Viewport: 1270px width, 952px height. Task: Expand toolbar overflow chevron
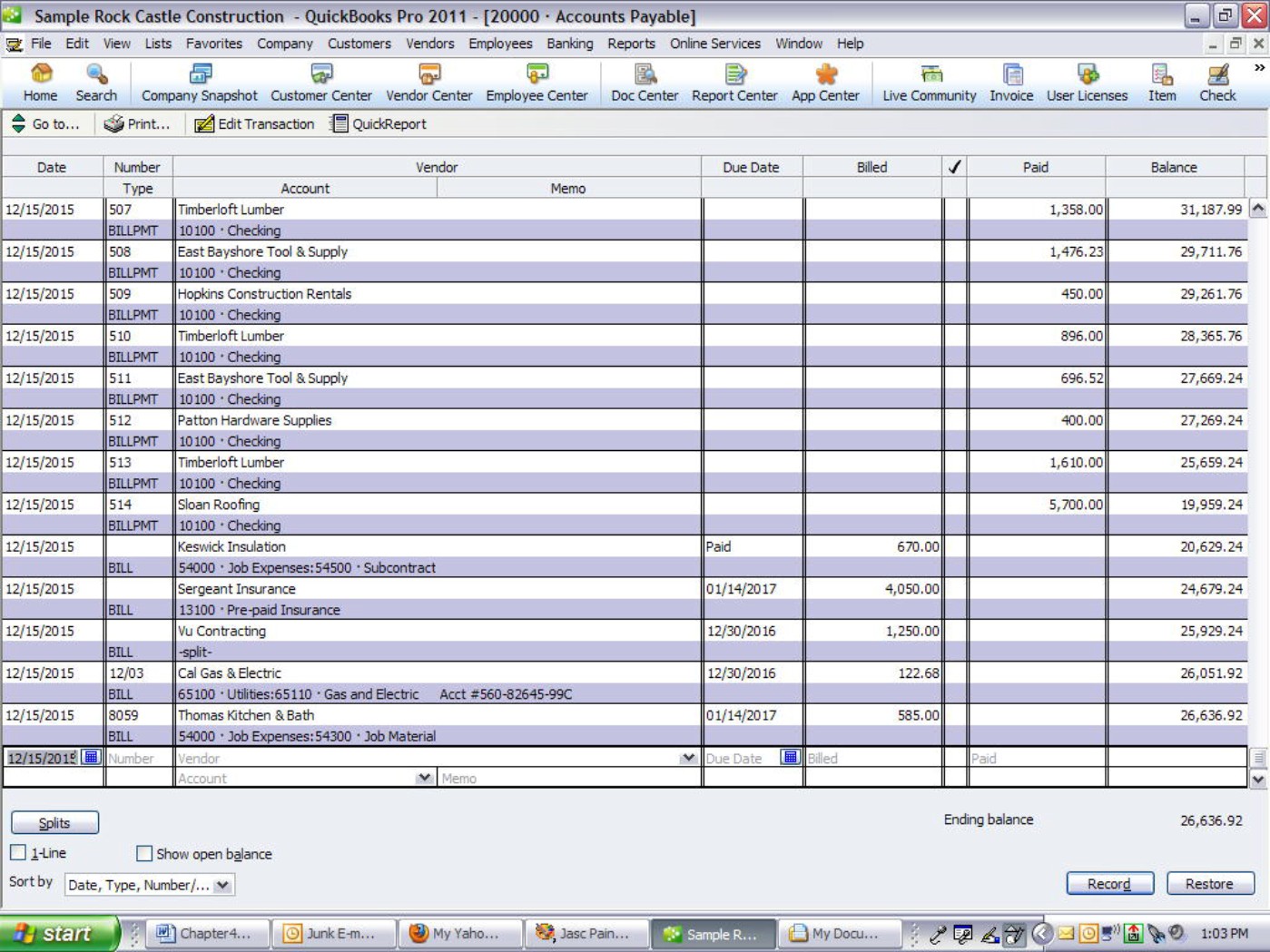click(x=1259, y=68)
